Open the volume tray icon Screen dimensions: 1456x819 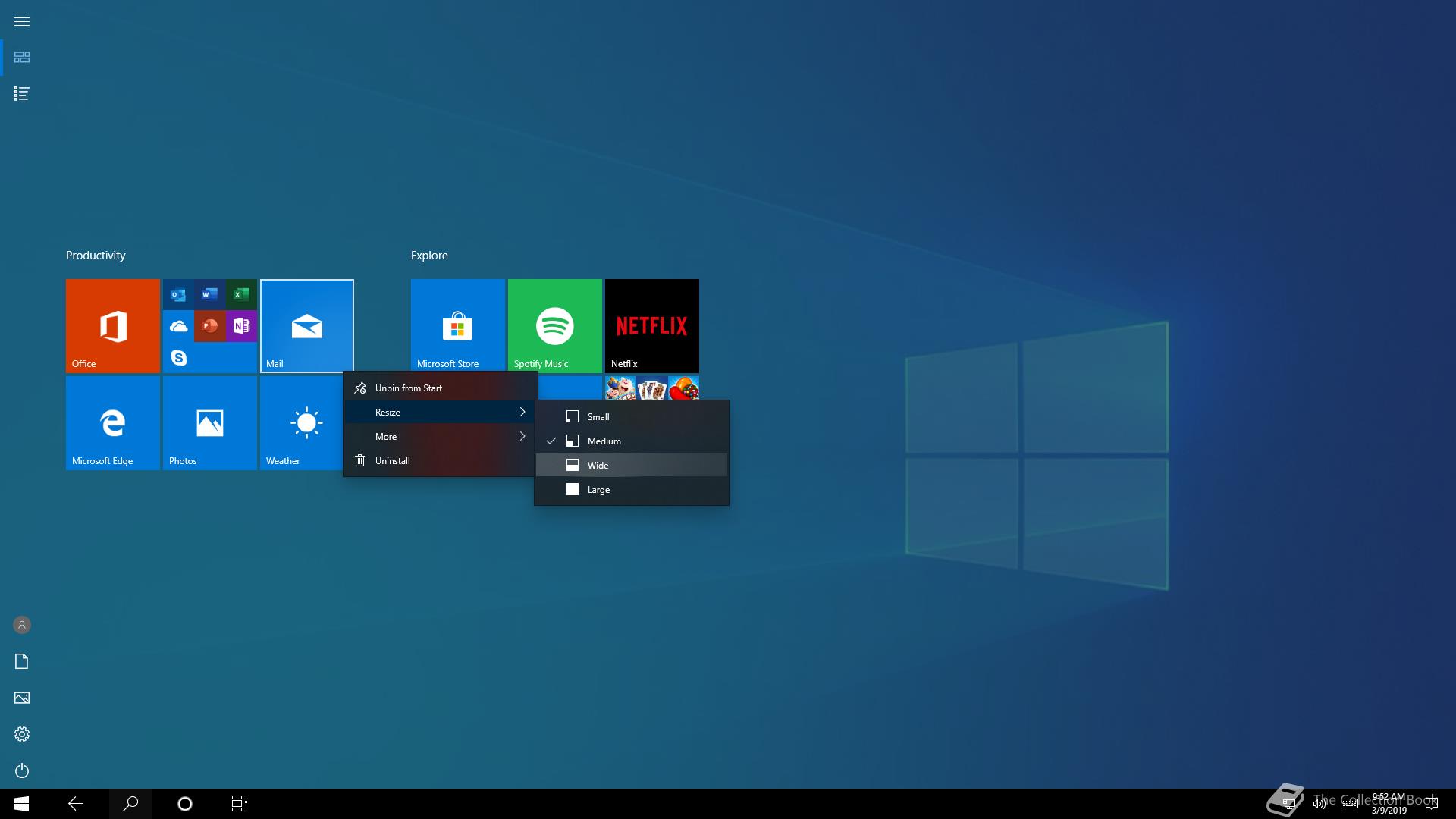click(x=1319, y=804)
